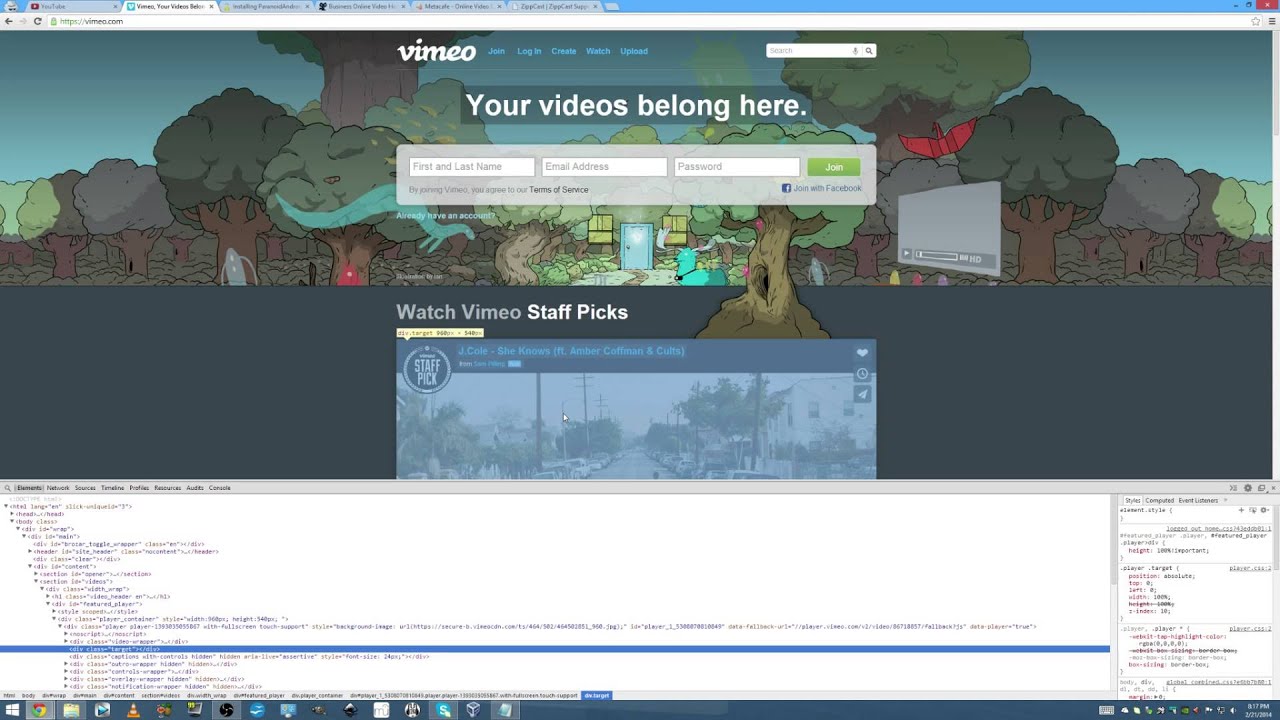
Task: Click the progress bar on the forest mini player
Action: click(x=937, y=256)
